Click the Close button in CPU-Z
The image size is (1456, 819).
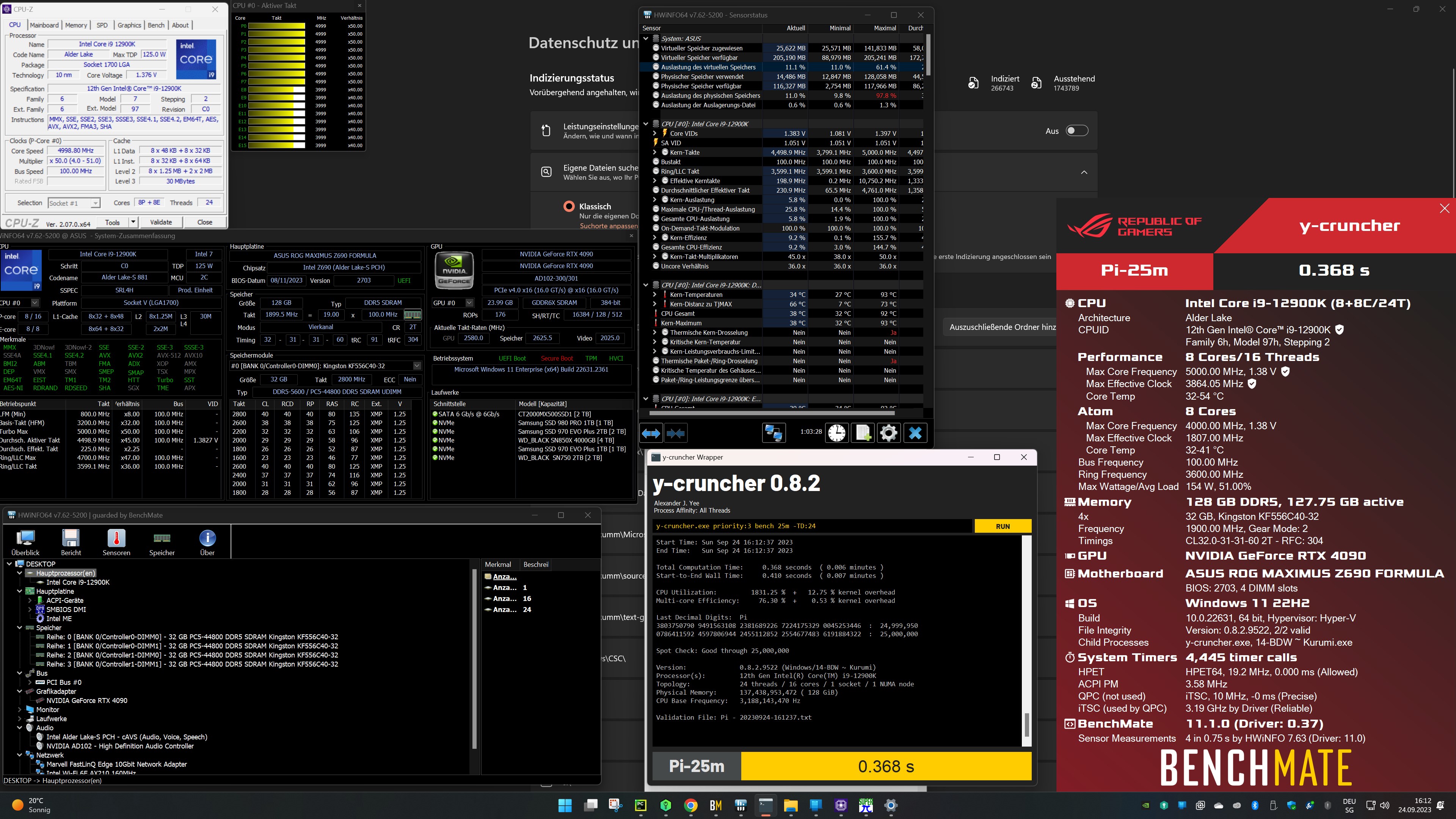[205, 222]
